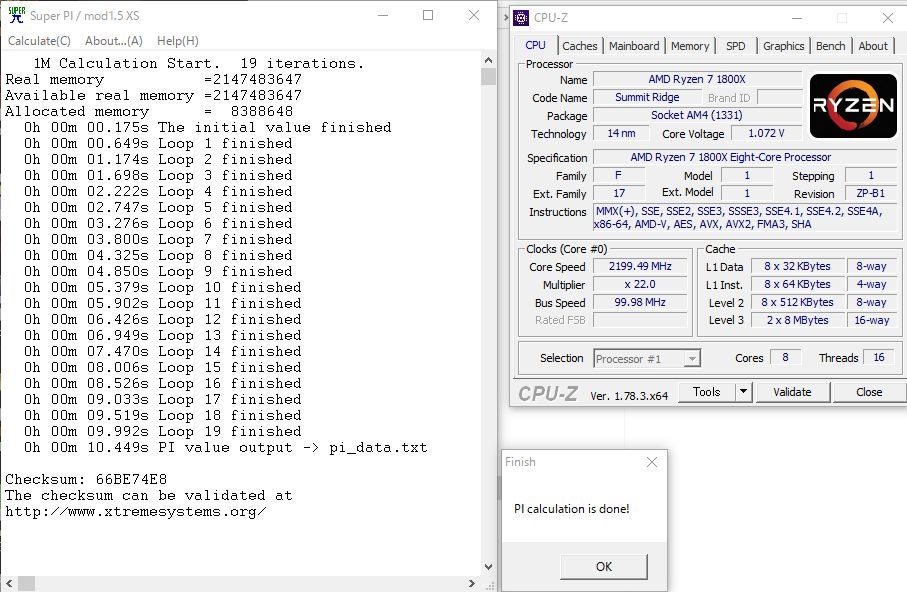The height and width of the screenshot is (592, 907).
Task: Switch to the Graphics tab in CPU-Z
Action: click(783, 46)
